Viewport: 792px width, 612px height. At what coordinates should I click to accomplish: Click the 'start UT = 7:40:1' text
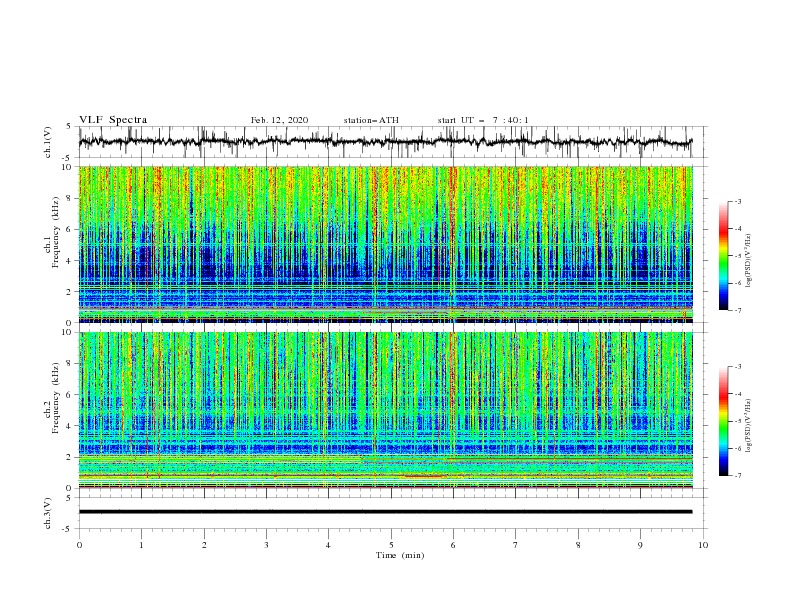coord(483,120)
